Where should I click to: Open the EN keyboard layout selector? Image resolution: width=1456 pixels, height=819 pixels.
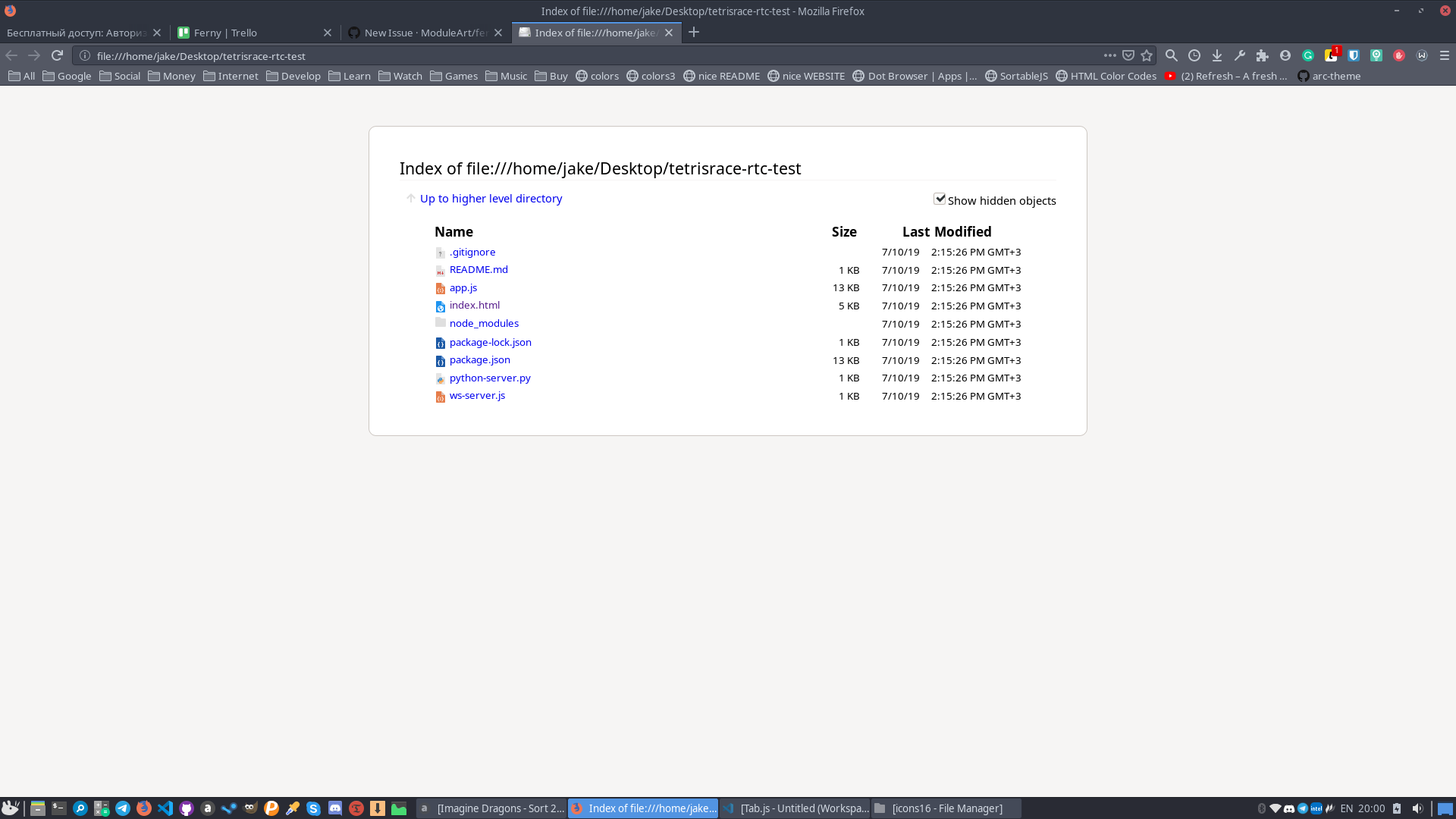(x=1348, y=808)
